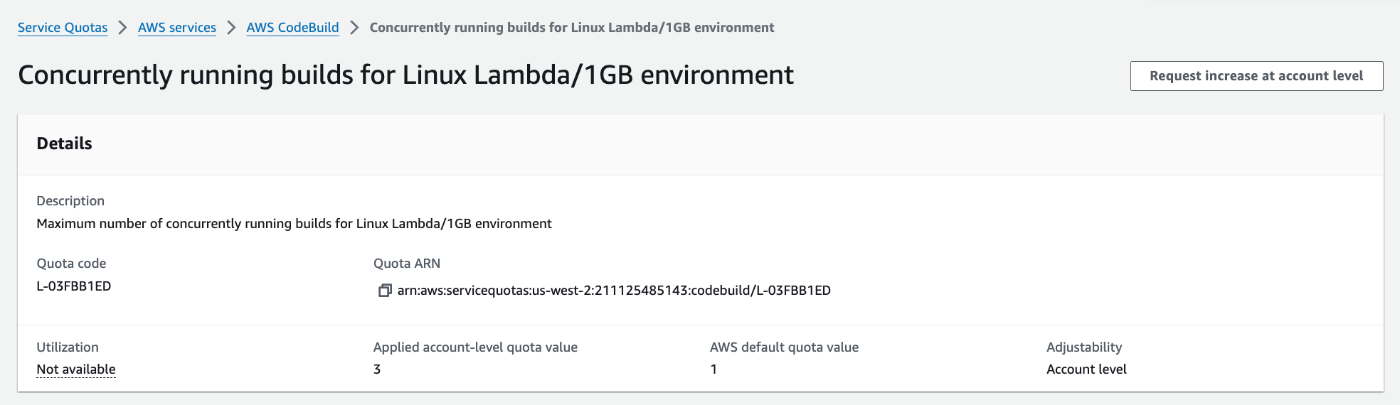Navigate to AWS CodeBuild breadcrumb

[293, 28]
